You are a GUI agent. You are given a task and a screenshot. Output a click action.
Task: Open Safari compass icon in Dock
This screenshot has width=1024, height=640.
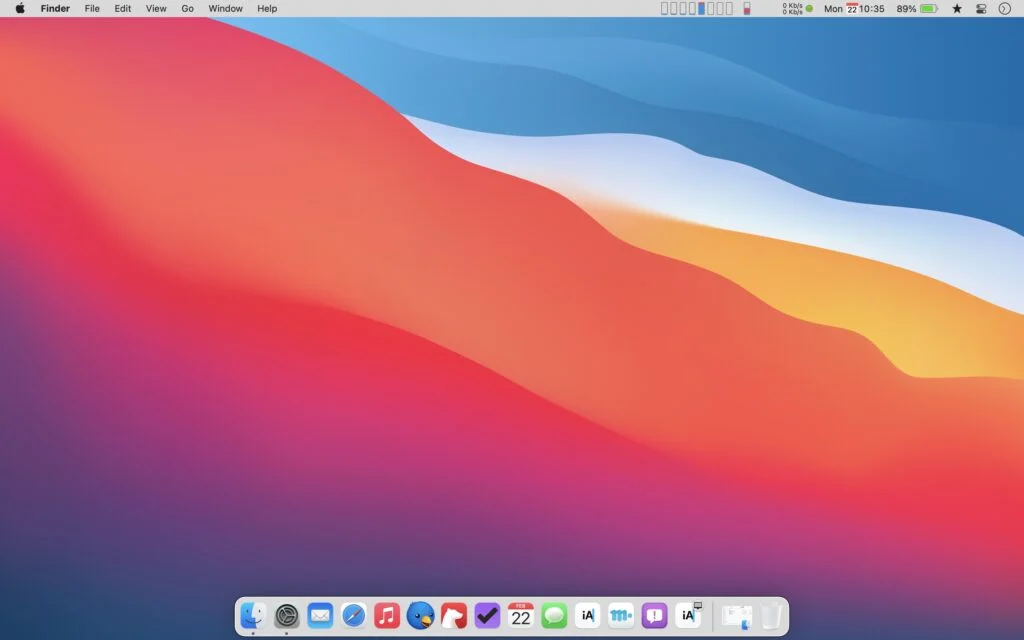[x=353, y=615]
